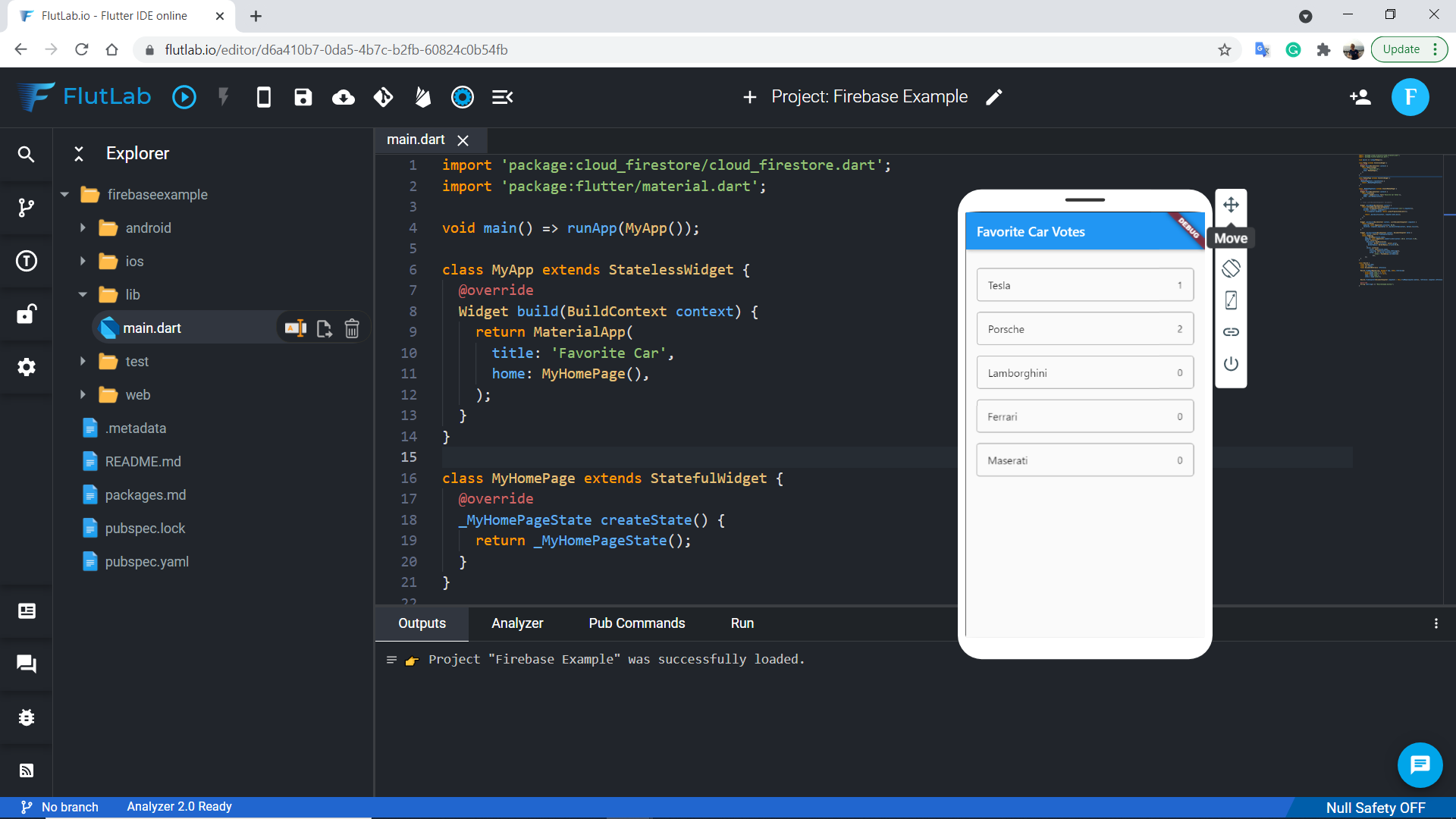Click the Run project play icon
The height and width of the screenshot is (819, 1456).
184,97
